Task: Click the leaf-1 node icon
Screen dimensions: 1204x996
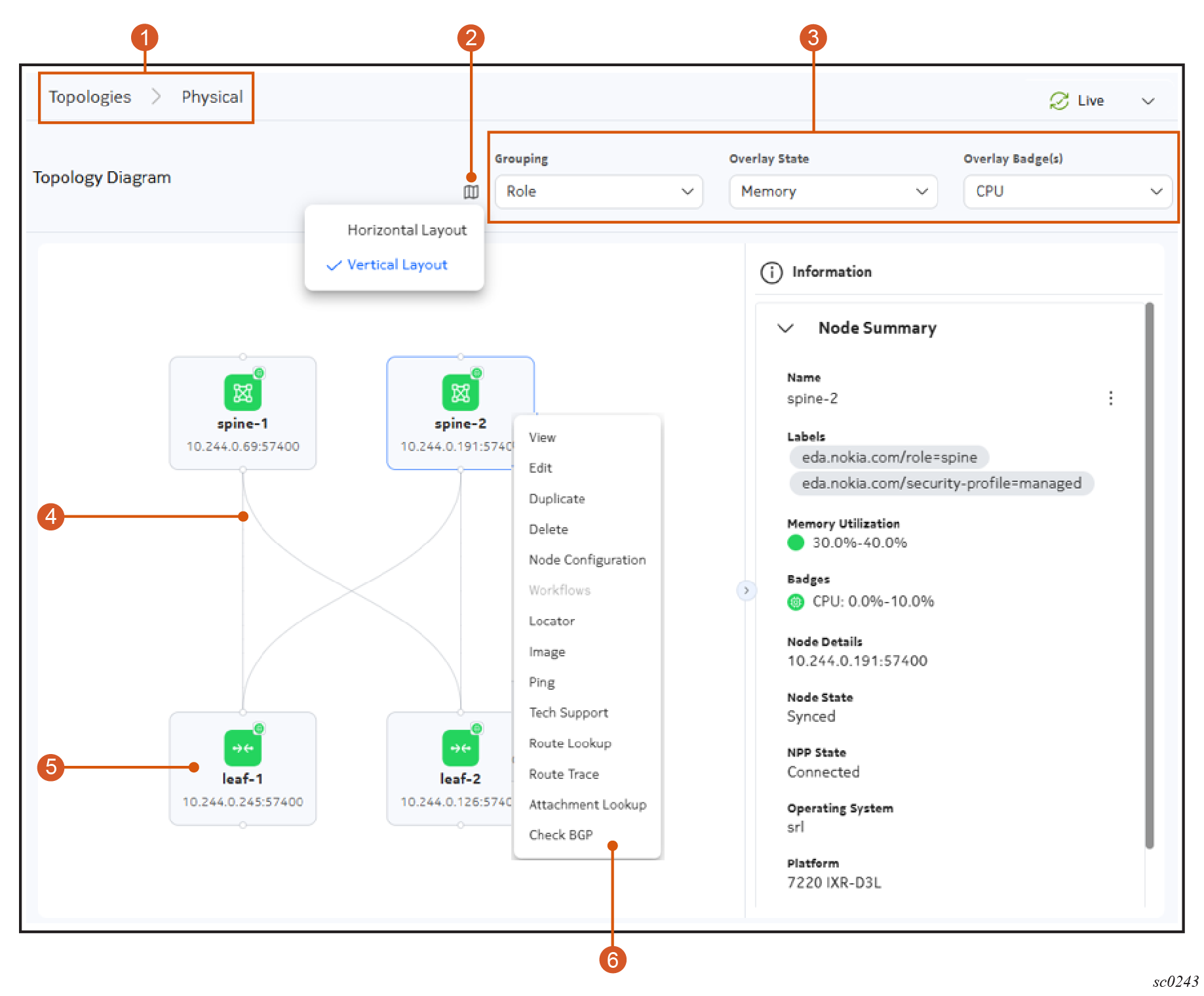Action: [243, 748]
